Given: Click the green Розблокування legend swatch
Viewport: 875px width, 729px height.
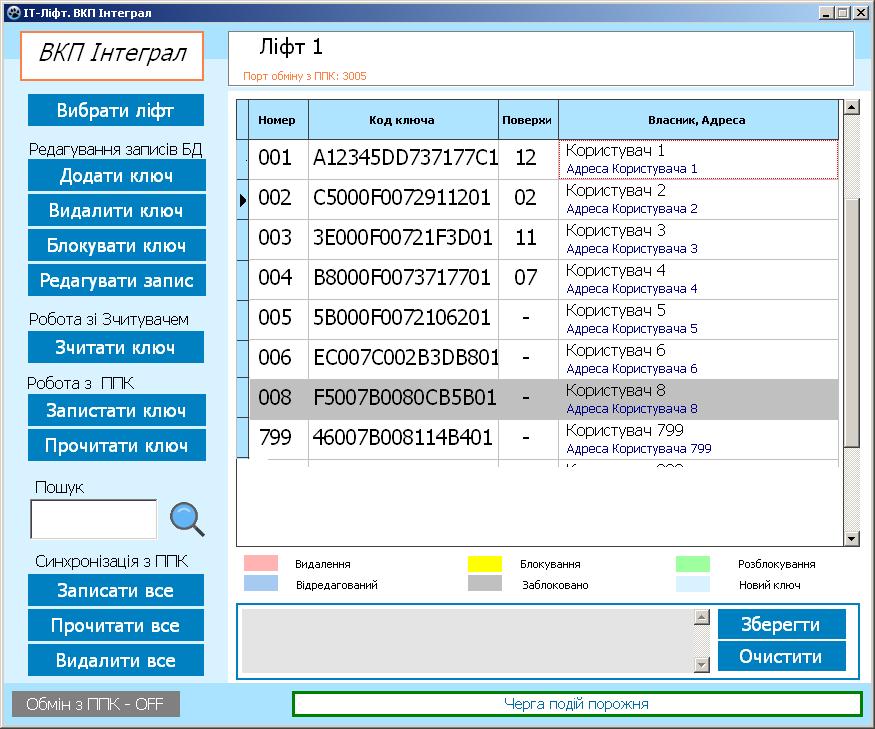Looking at the screenshot, I should click(x=693, y=563).
